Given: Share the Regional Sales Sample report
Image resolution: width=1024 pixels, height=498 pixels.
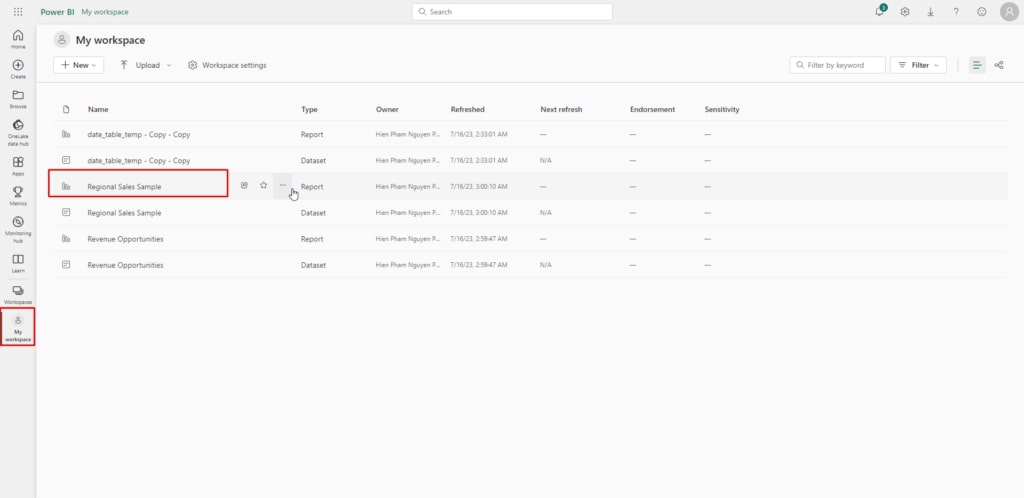Looking at the screenshot, I should pos(244,185).
